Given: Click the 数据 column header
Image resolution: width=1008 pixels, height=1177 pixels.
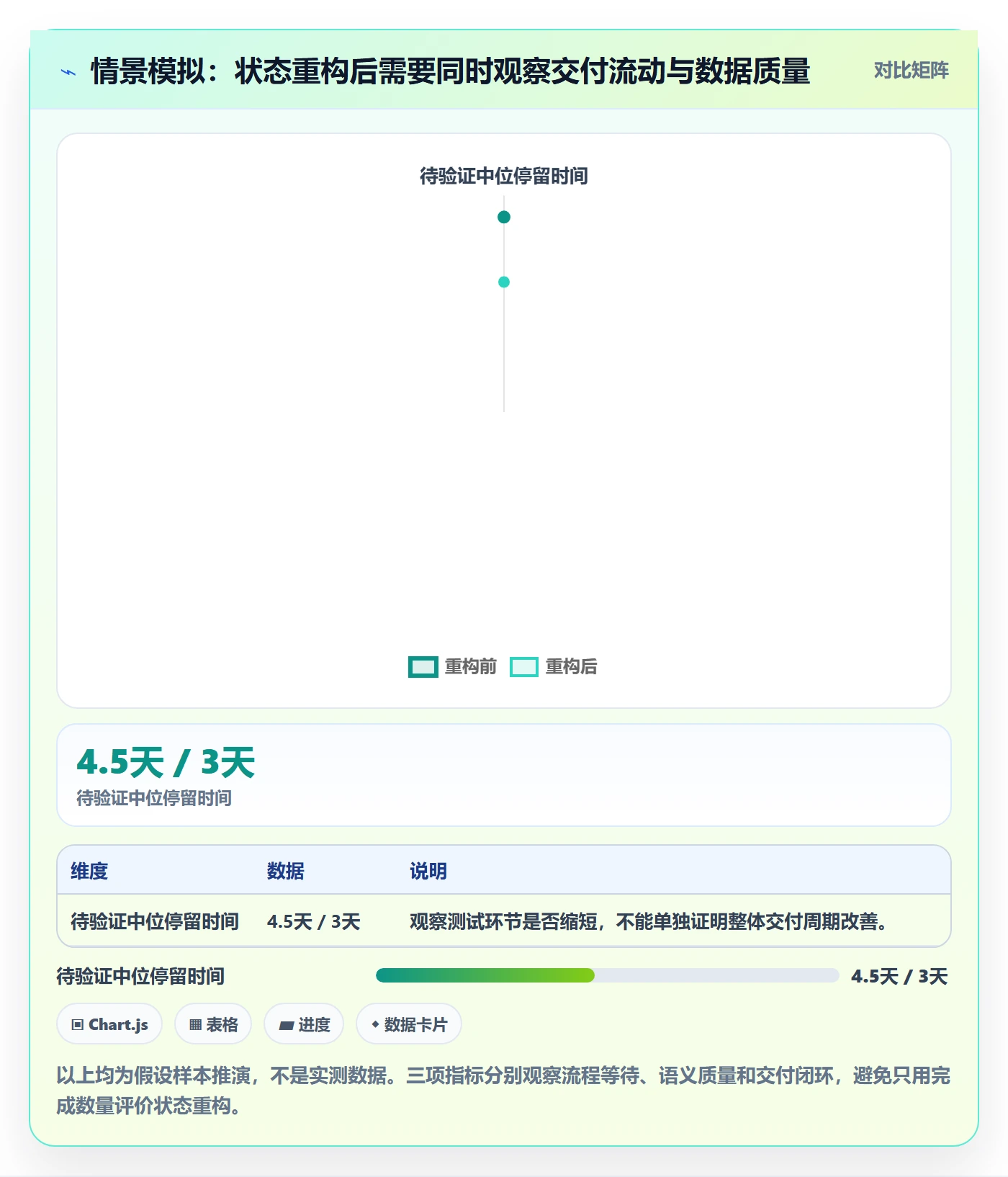Looking at the screenshot, I should point(286,871).
